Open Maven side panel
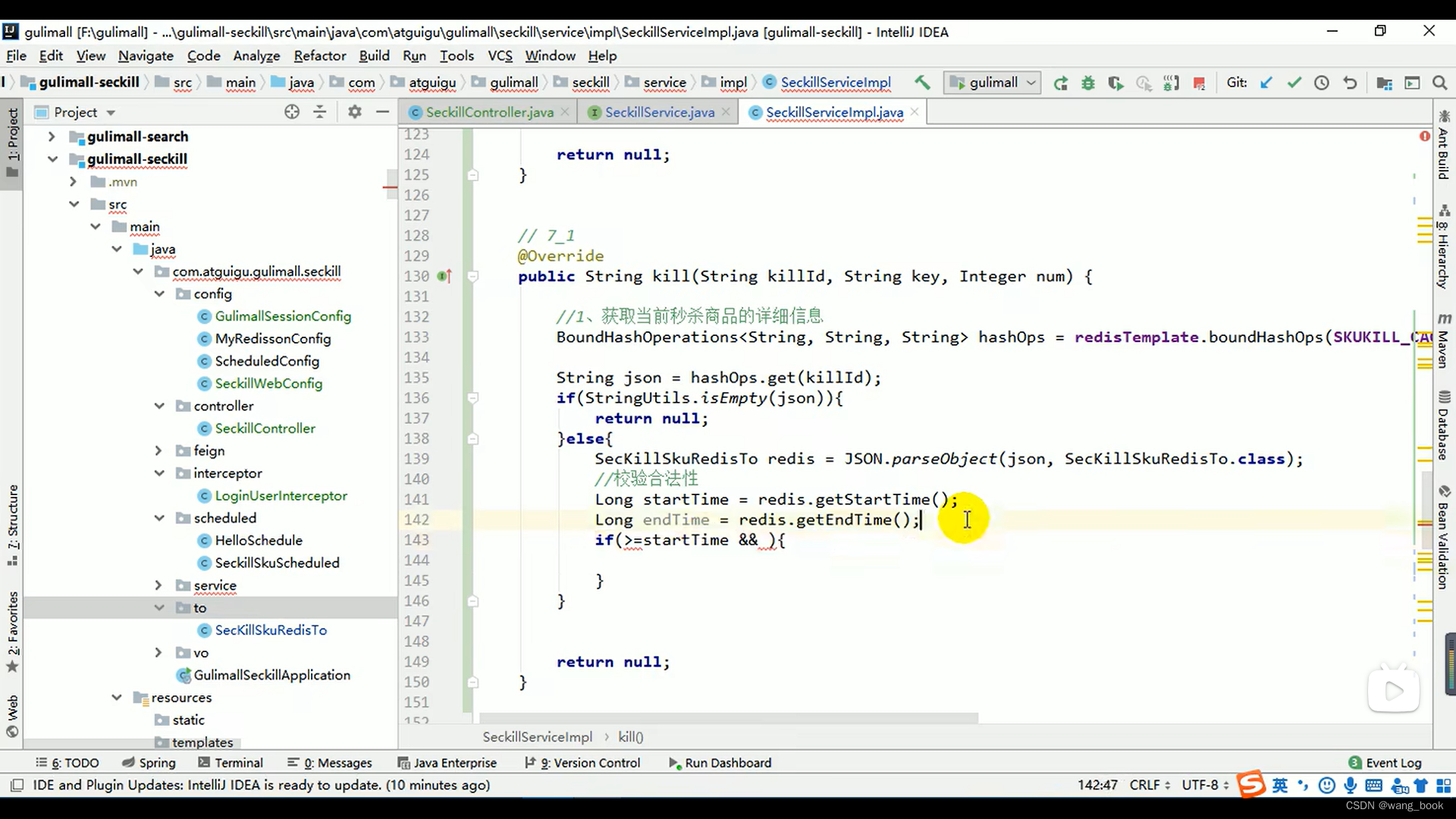1456x819 pixels. coord(1443,340)
